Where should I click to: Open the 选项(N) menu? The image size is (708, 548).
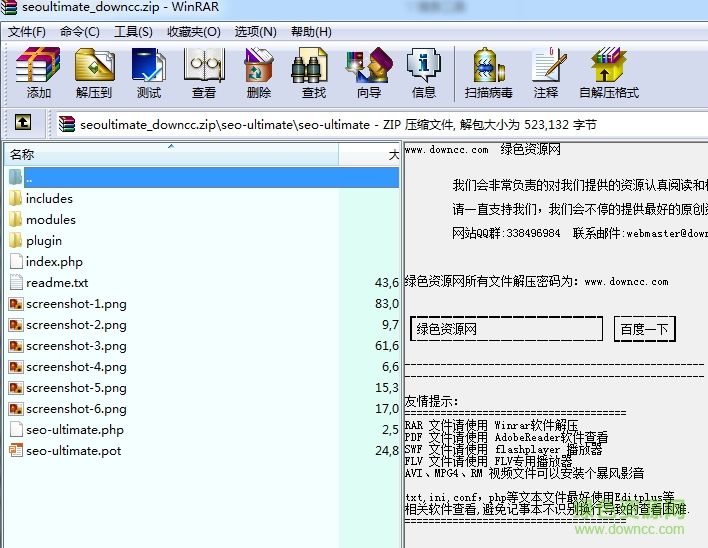256,32
